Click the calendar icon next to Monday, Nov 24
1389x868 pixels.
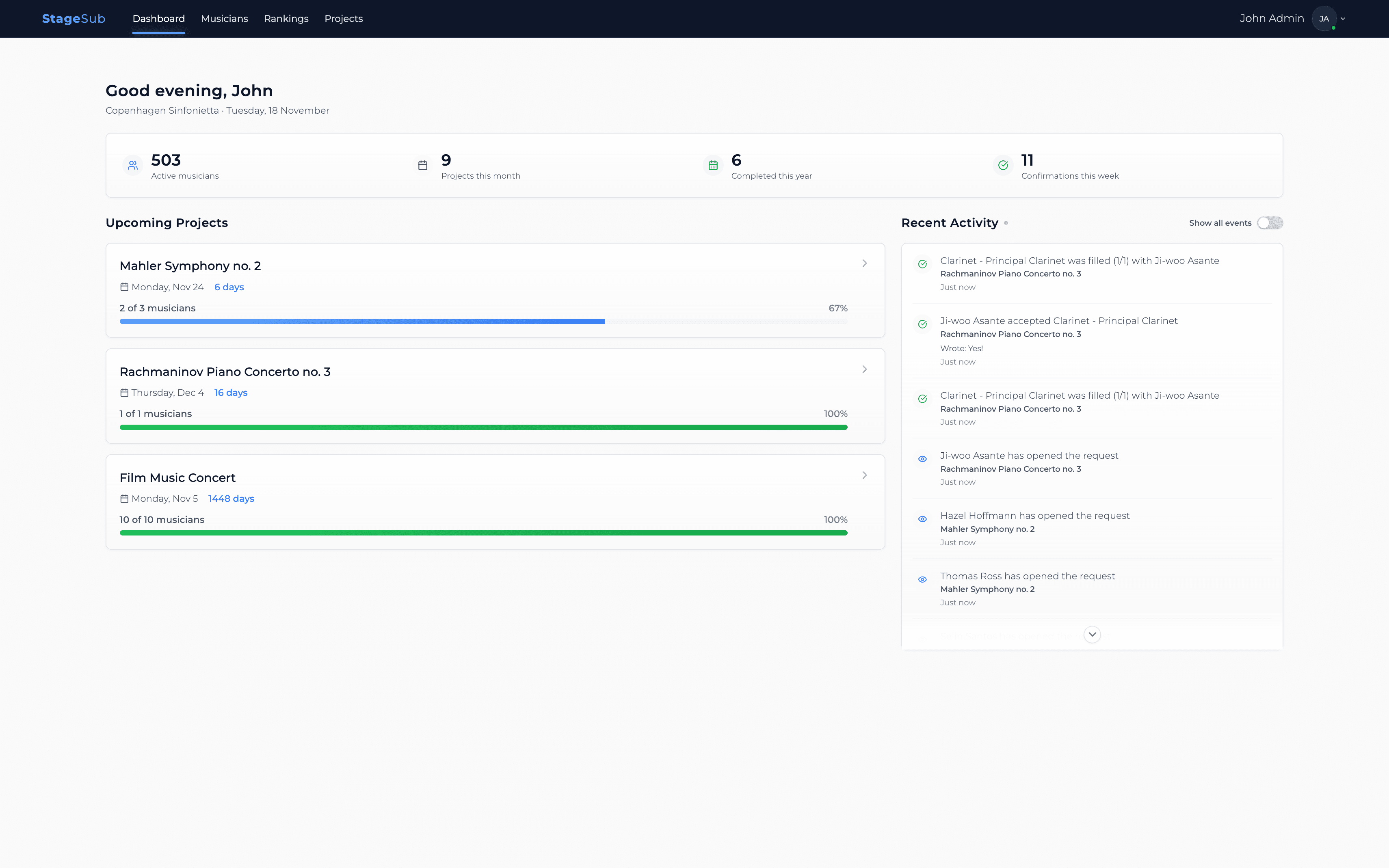[x=124, y=287]
